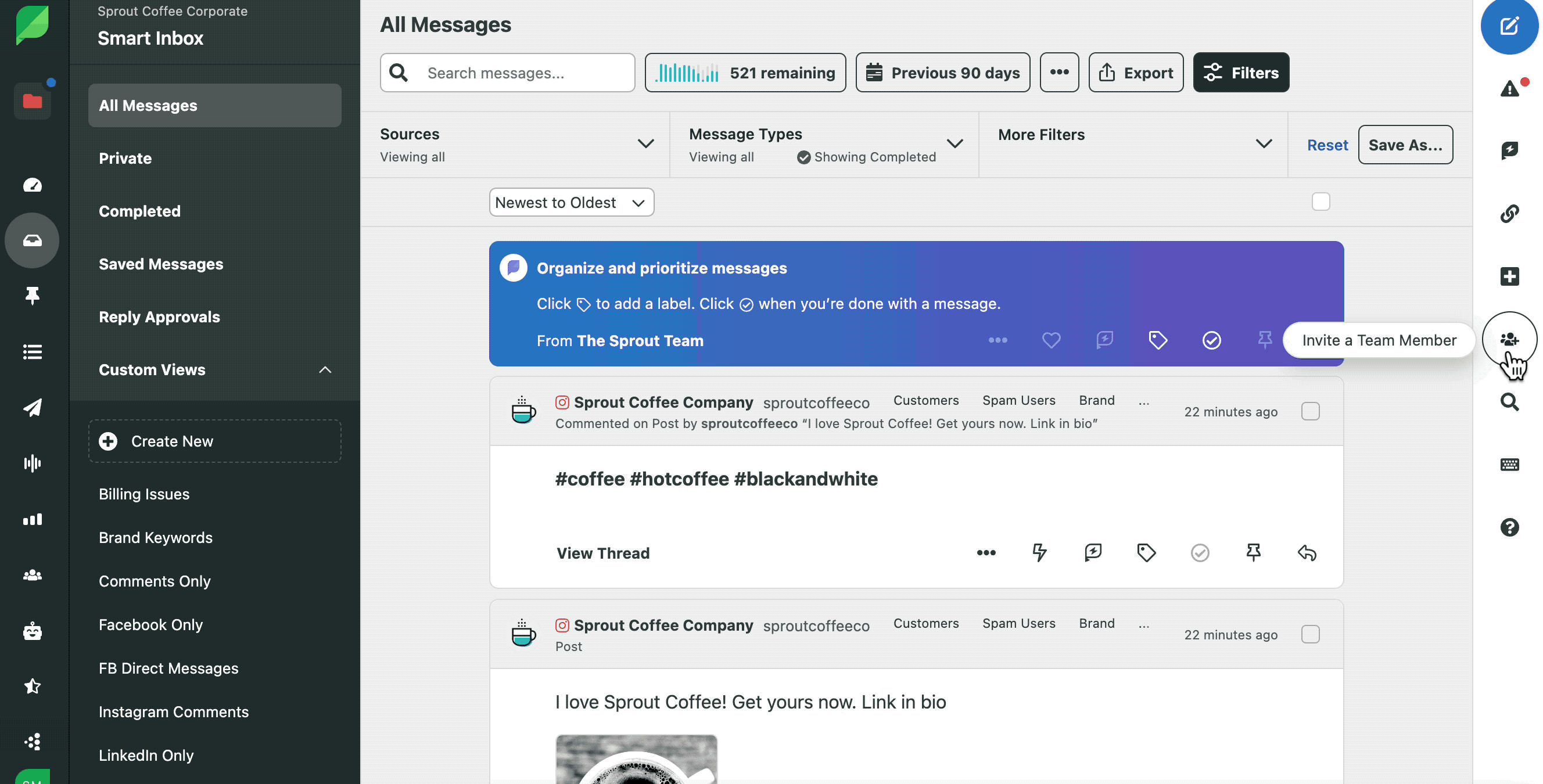Open the coffee photo thumbnail
1543x784 pixels.
[x=636, y=759]
